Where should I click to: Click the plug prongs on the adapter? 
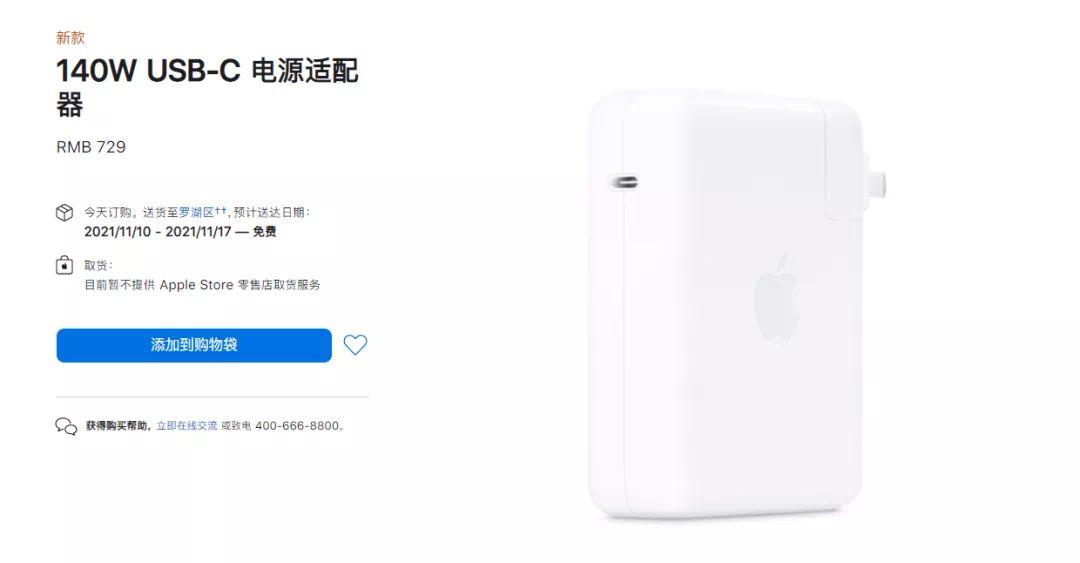(875, 183)
